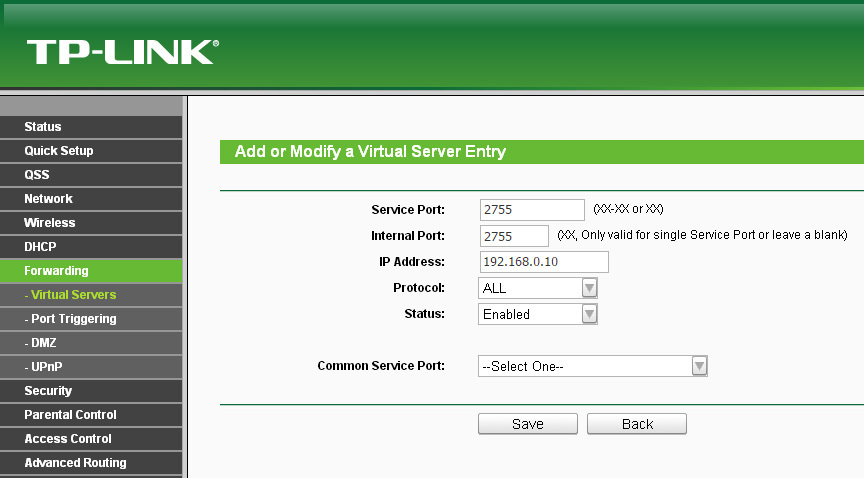Go to Wireless settings
This screenshot has height=478, width=864.
click(x=91, y=223)
